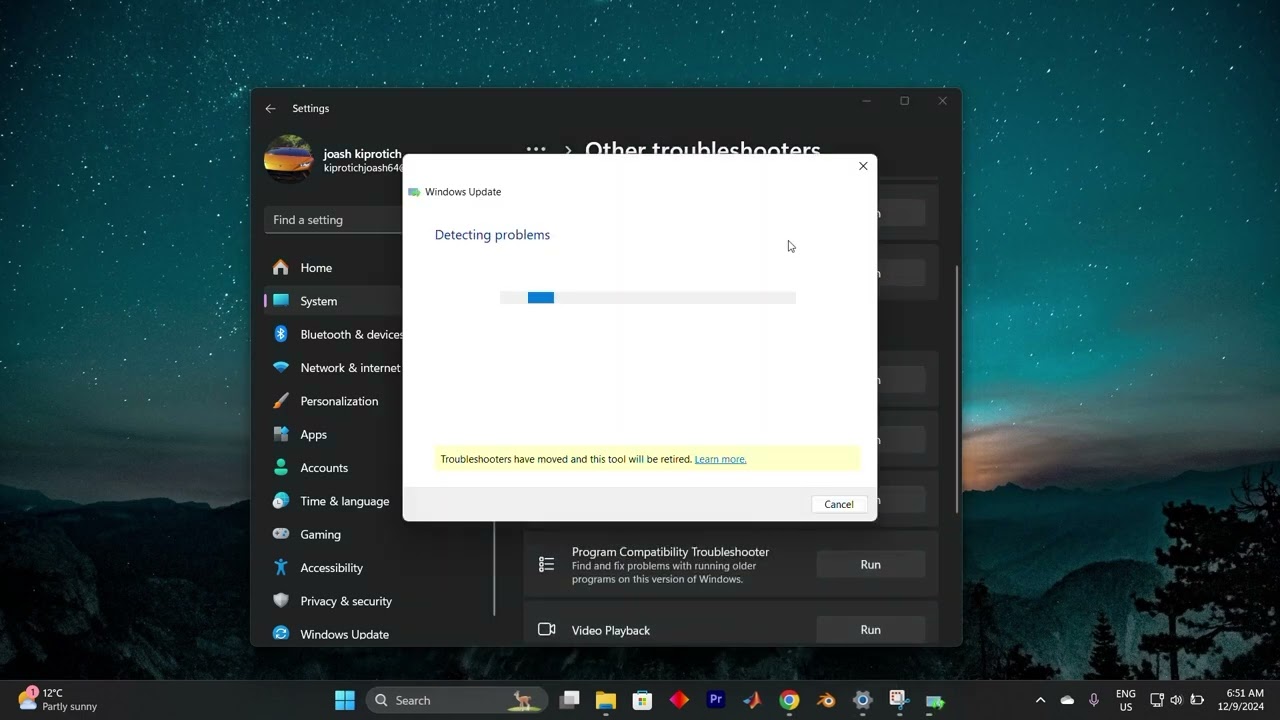The image size is (1280, 720).
Task: Switch ENG US input language
Action: click(x=1126, y=700)
